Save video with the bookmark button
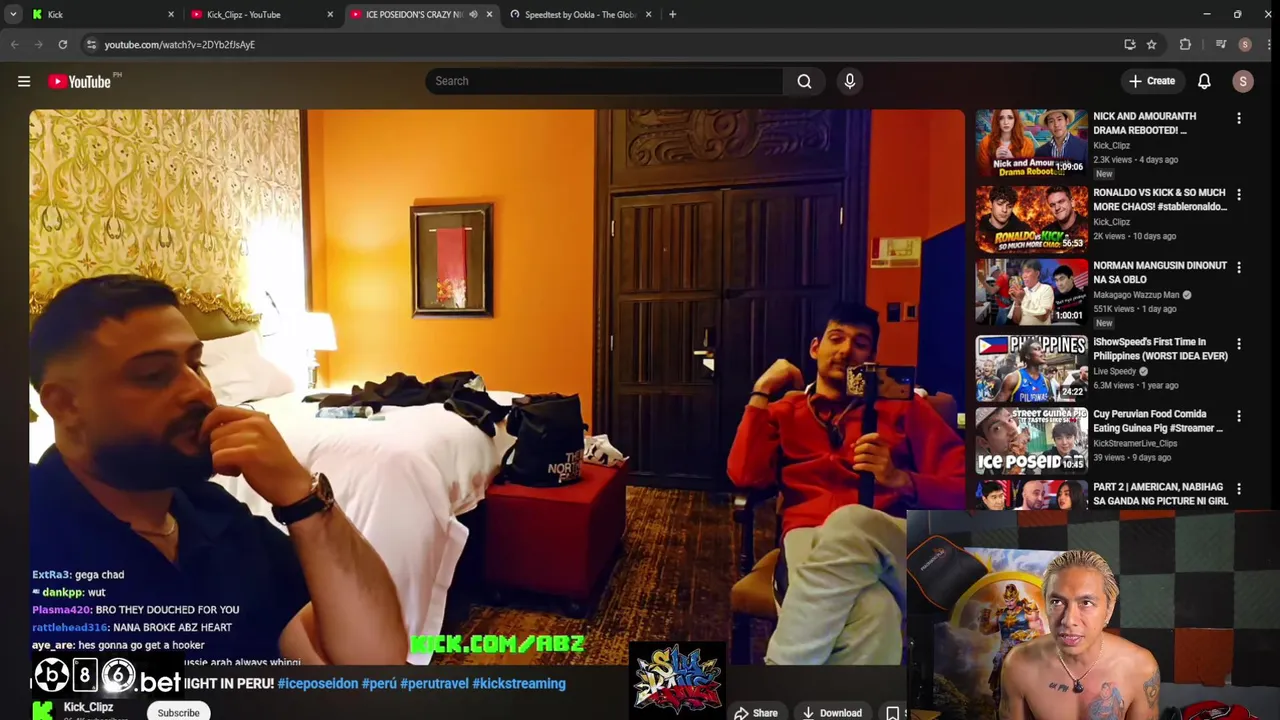1280x720 pixels. [892, 712]
